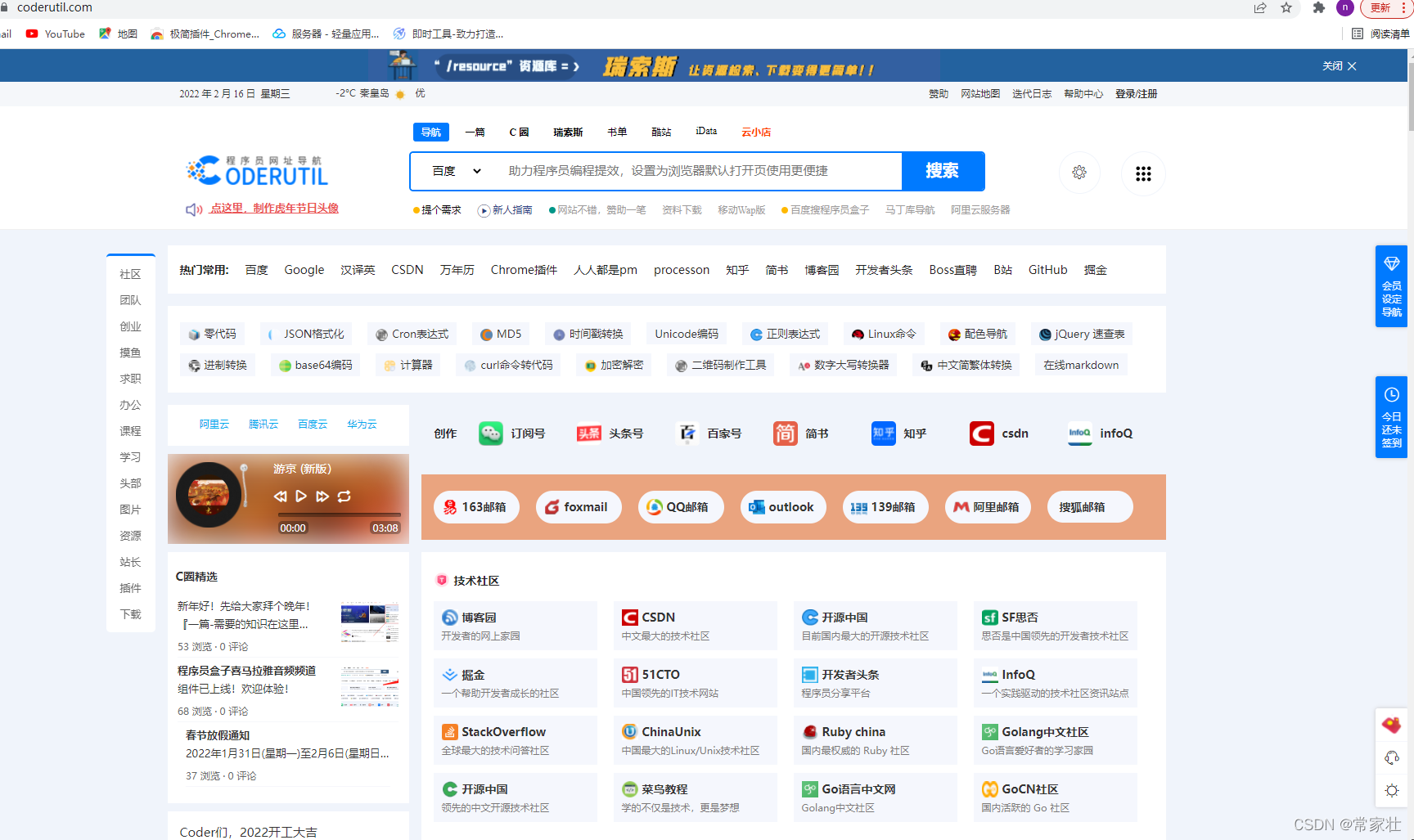Open the site settings gear icon
1414x840 pixels.
click(1079, 173)
